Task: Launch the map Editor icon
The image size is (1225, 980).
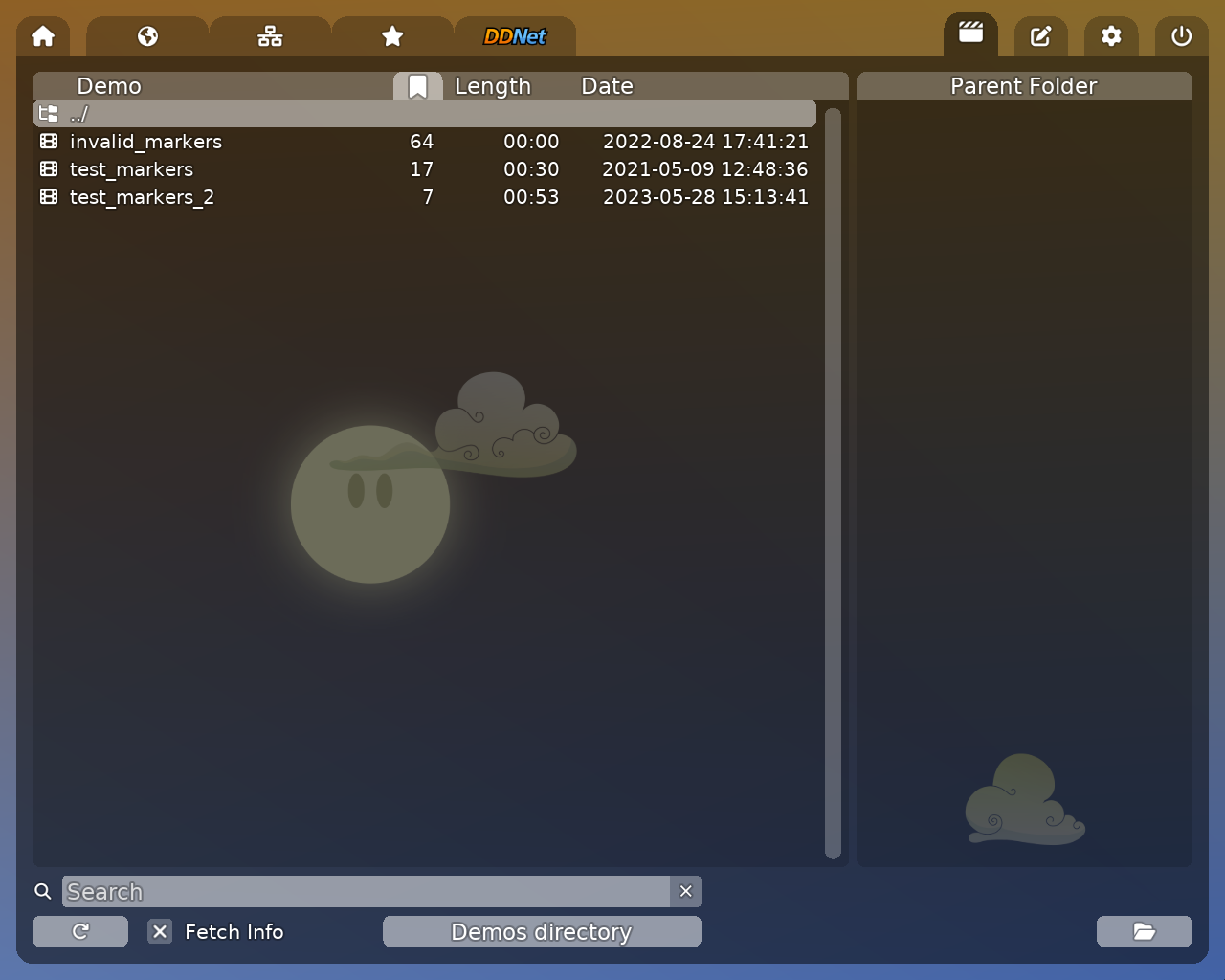Action: click(1041, 36)
